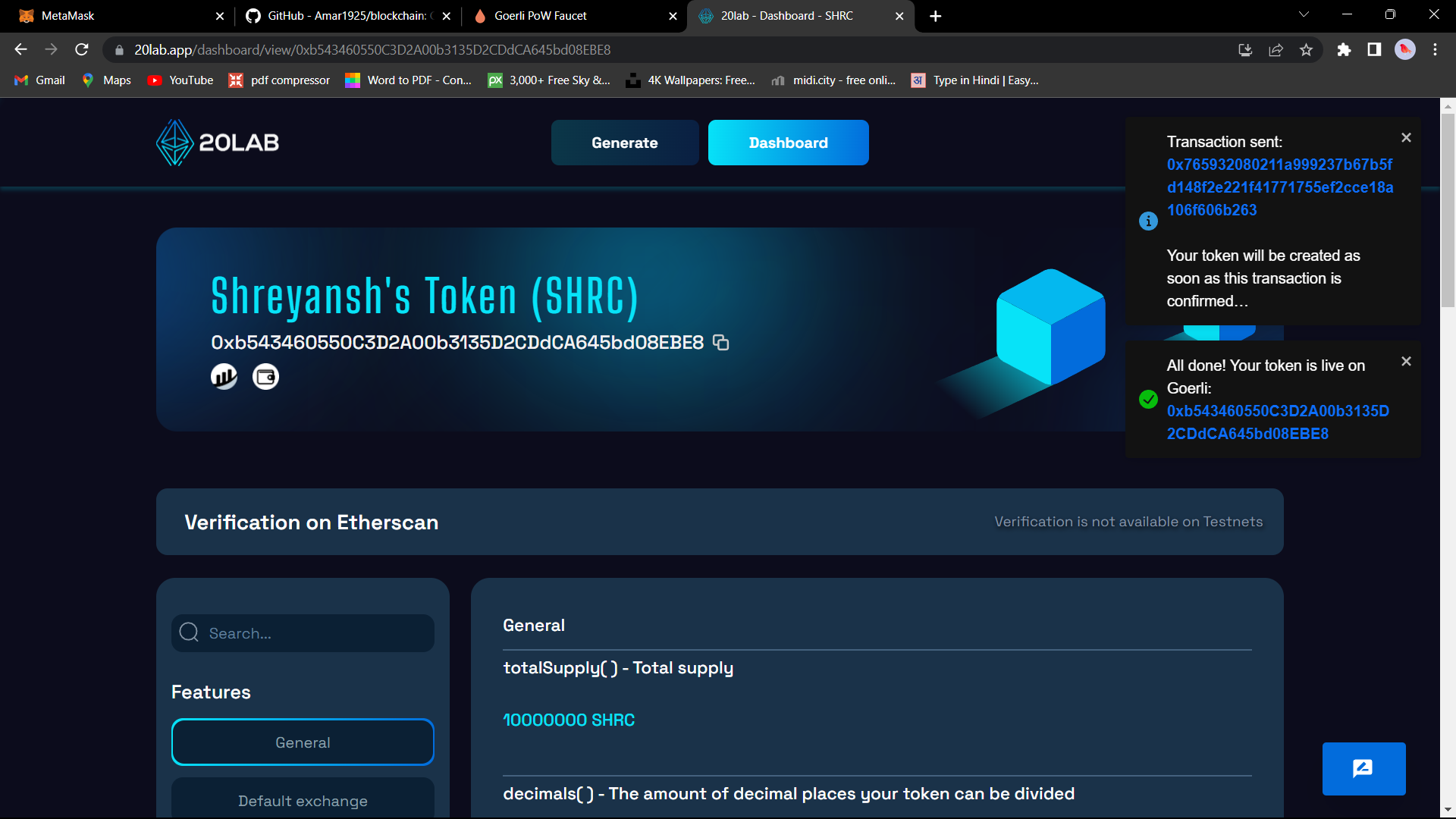1456x819 pixels.
Task: Open the tab search chevron
Action: click(x=1303, y=14)
